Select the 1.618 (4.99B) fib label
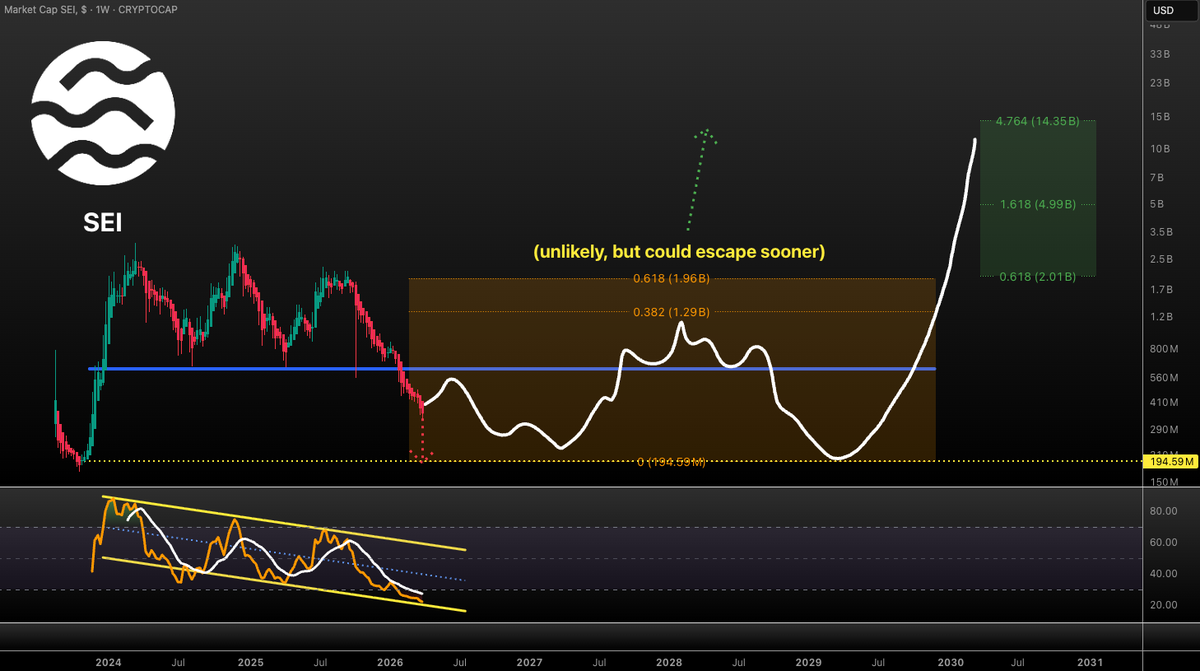The image size is (1200, 671). 1038,204
